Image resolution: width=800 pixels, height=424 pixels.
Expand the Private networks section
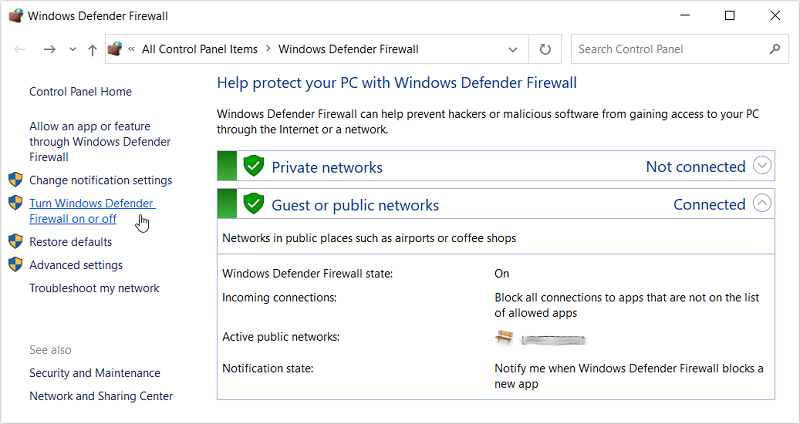pos(762,166)
